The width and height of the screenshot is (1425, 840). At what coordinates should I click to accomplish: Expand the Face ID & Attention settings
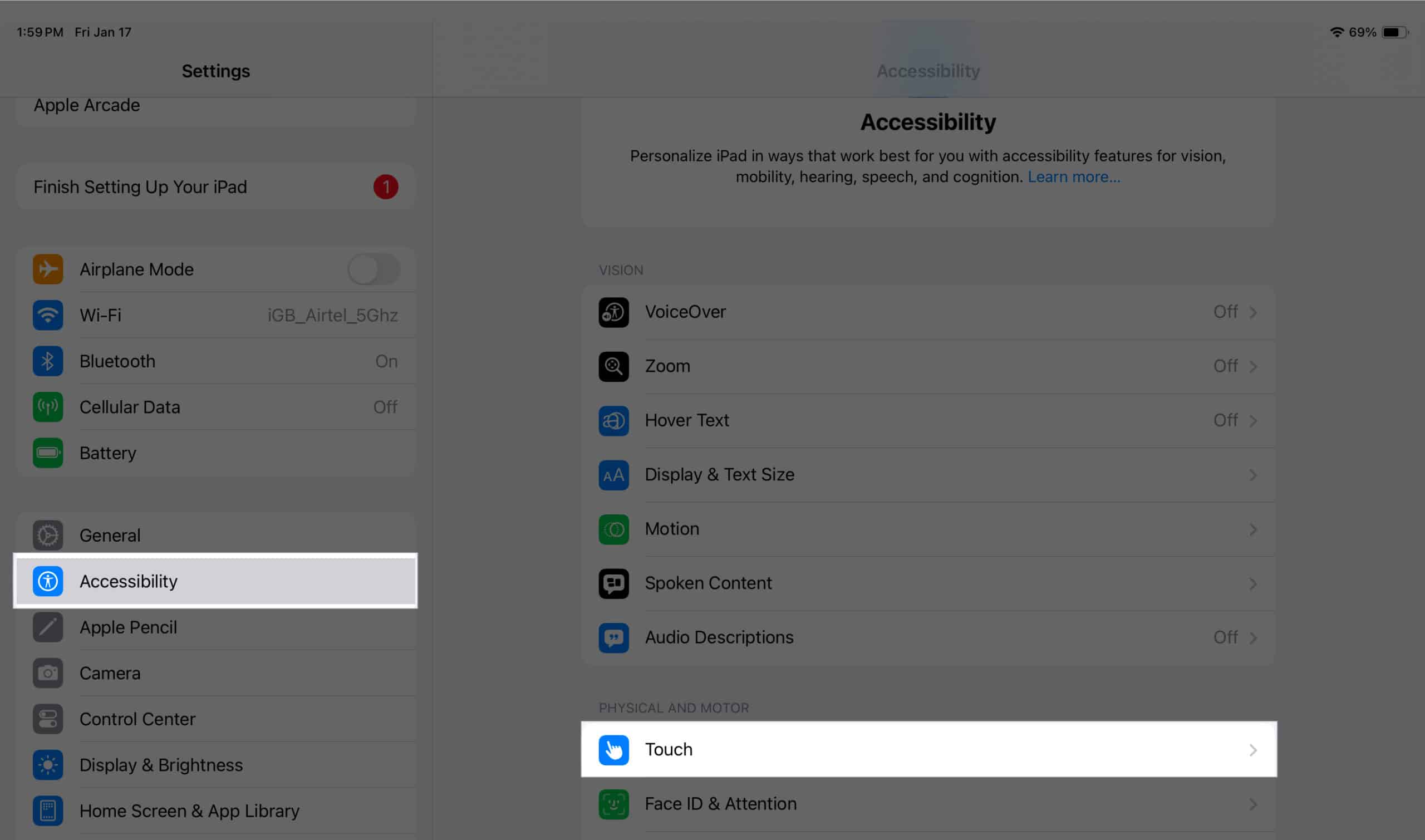927,803
